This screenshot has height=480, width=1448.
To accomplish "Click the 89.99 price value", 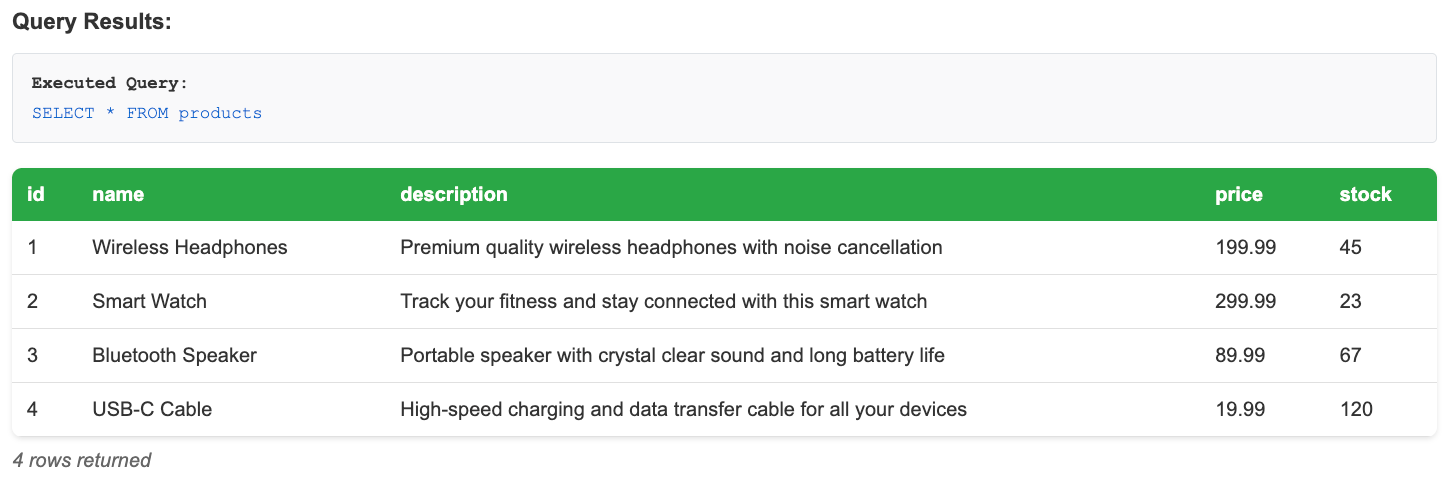I will 1241,355.
